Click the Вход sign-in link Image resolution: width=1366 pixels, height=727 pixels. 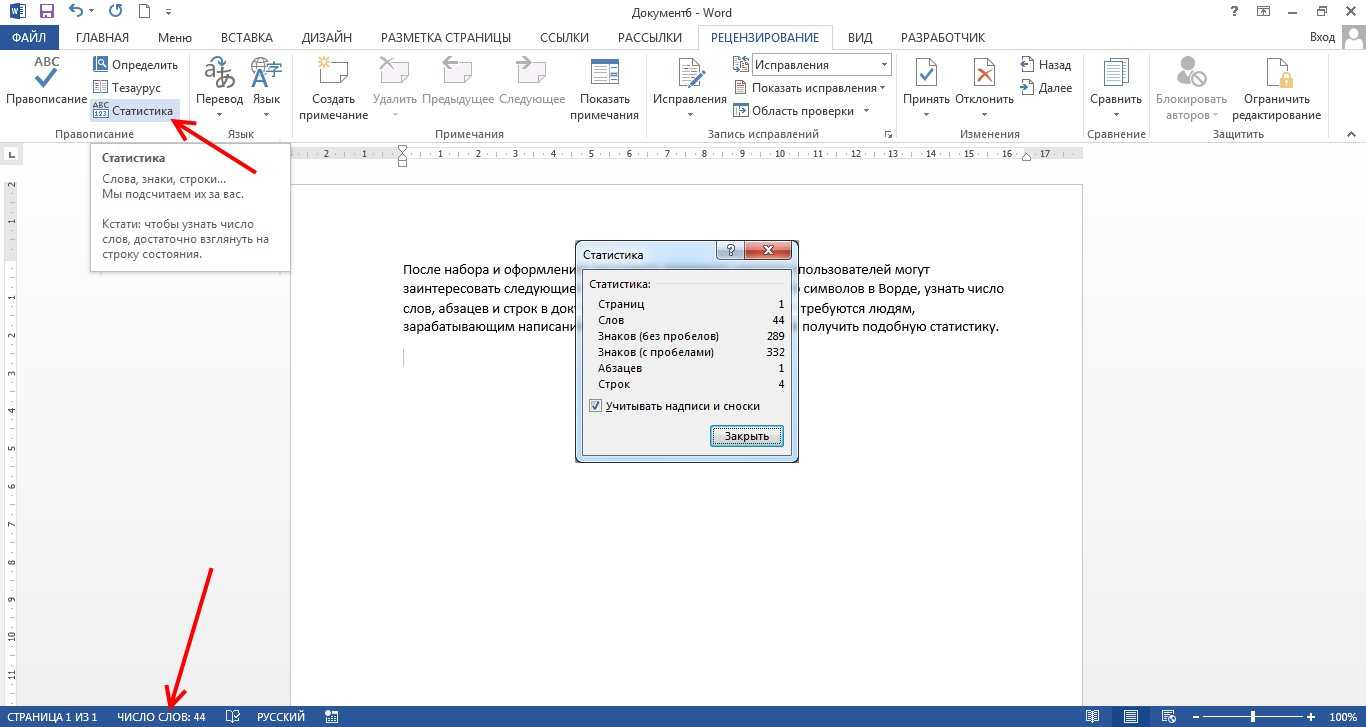[x=1322, y=37]
